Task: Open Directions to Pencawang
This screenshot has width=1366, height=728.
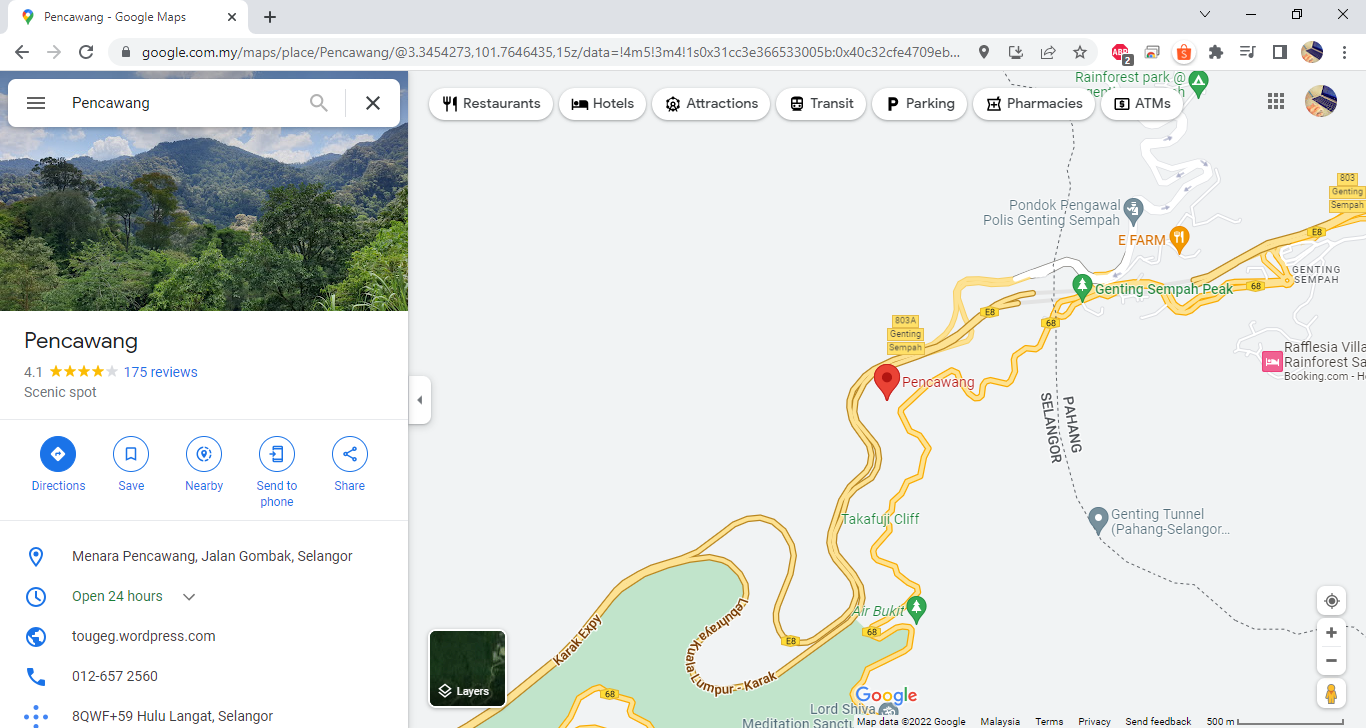Action: [x=58, y=466]
